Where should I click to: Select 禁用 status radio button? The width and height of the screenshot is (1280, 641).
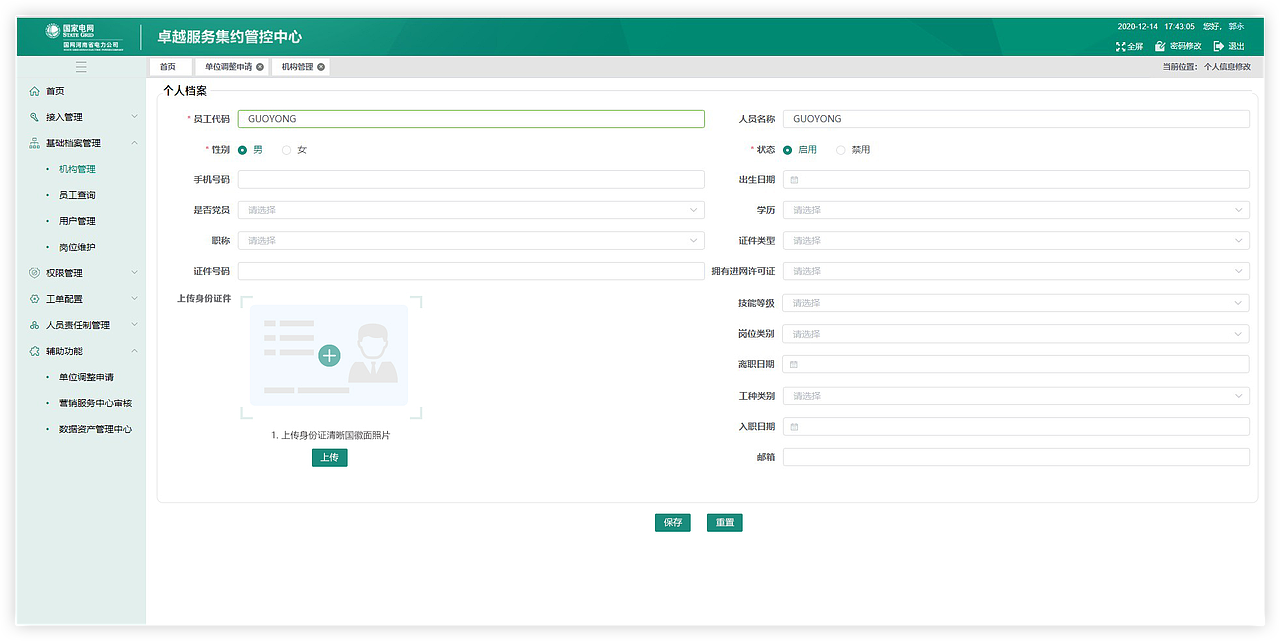tap(841, 150)
